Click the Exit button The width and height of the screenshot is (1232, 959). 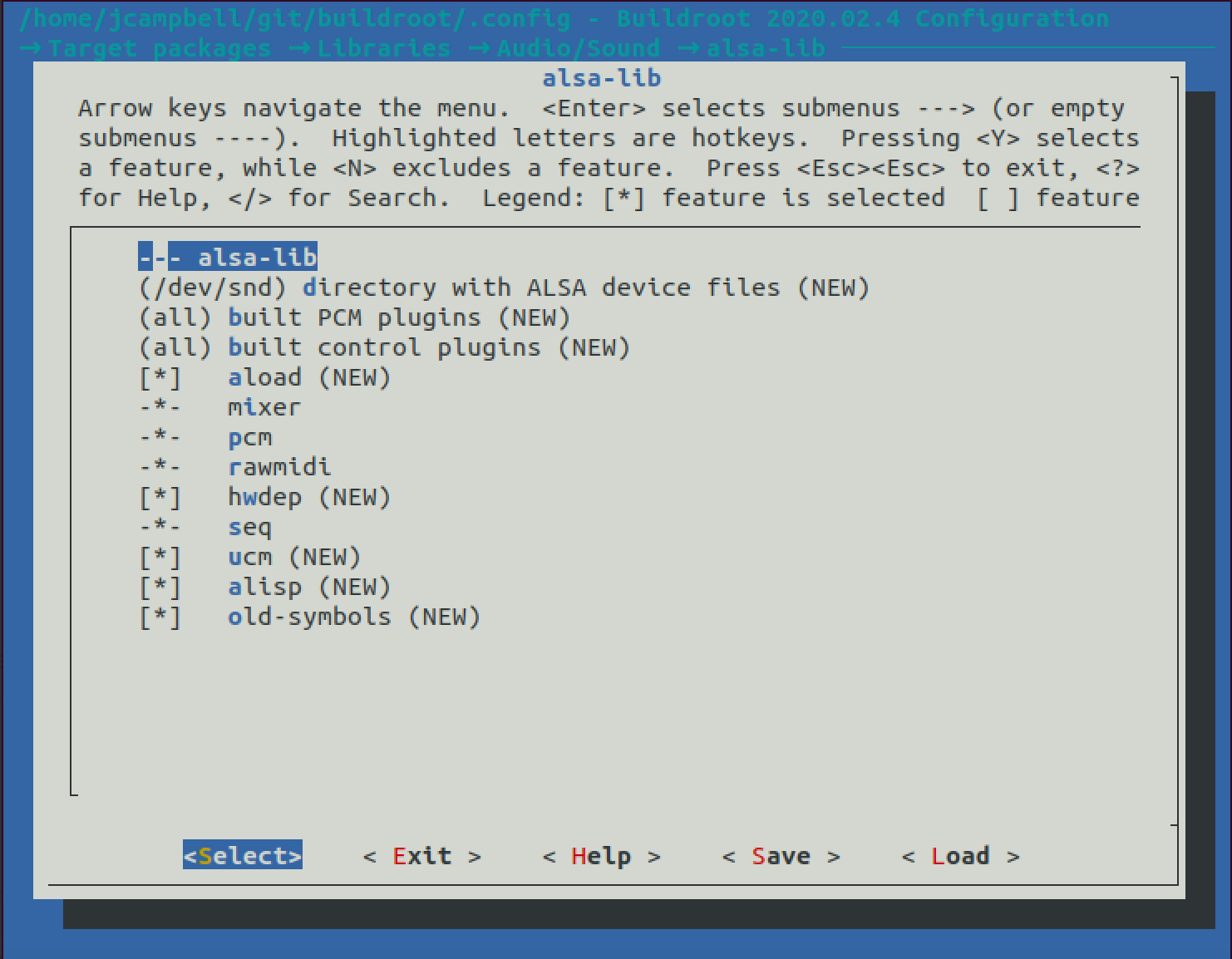tap(422, 855)
